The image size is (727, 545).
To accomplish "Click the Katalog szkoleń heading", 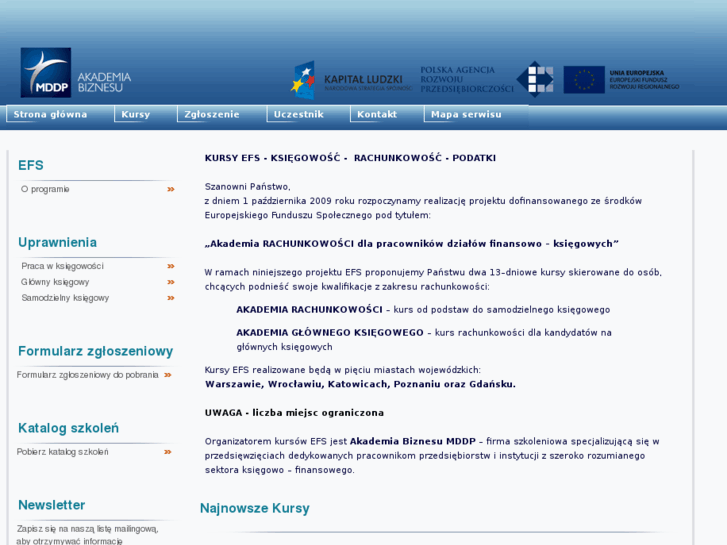I will point(69,428).
